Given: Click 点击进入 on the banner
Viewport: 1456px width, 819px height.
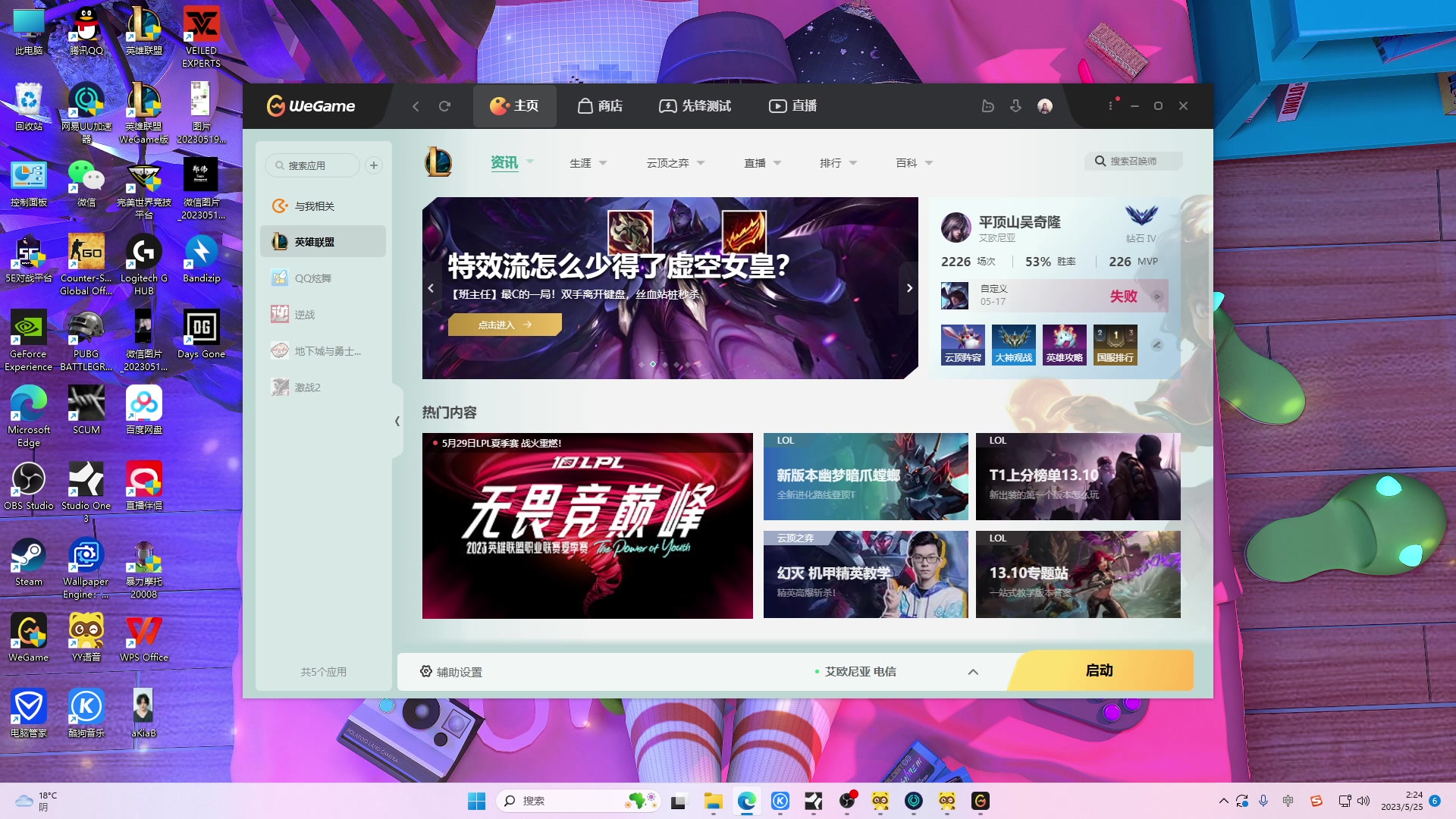Looking at the screenshot, I should click(504, 324).
